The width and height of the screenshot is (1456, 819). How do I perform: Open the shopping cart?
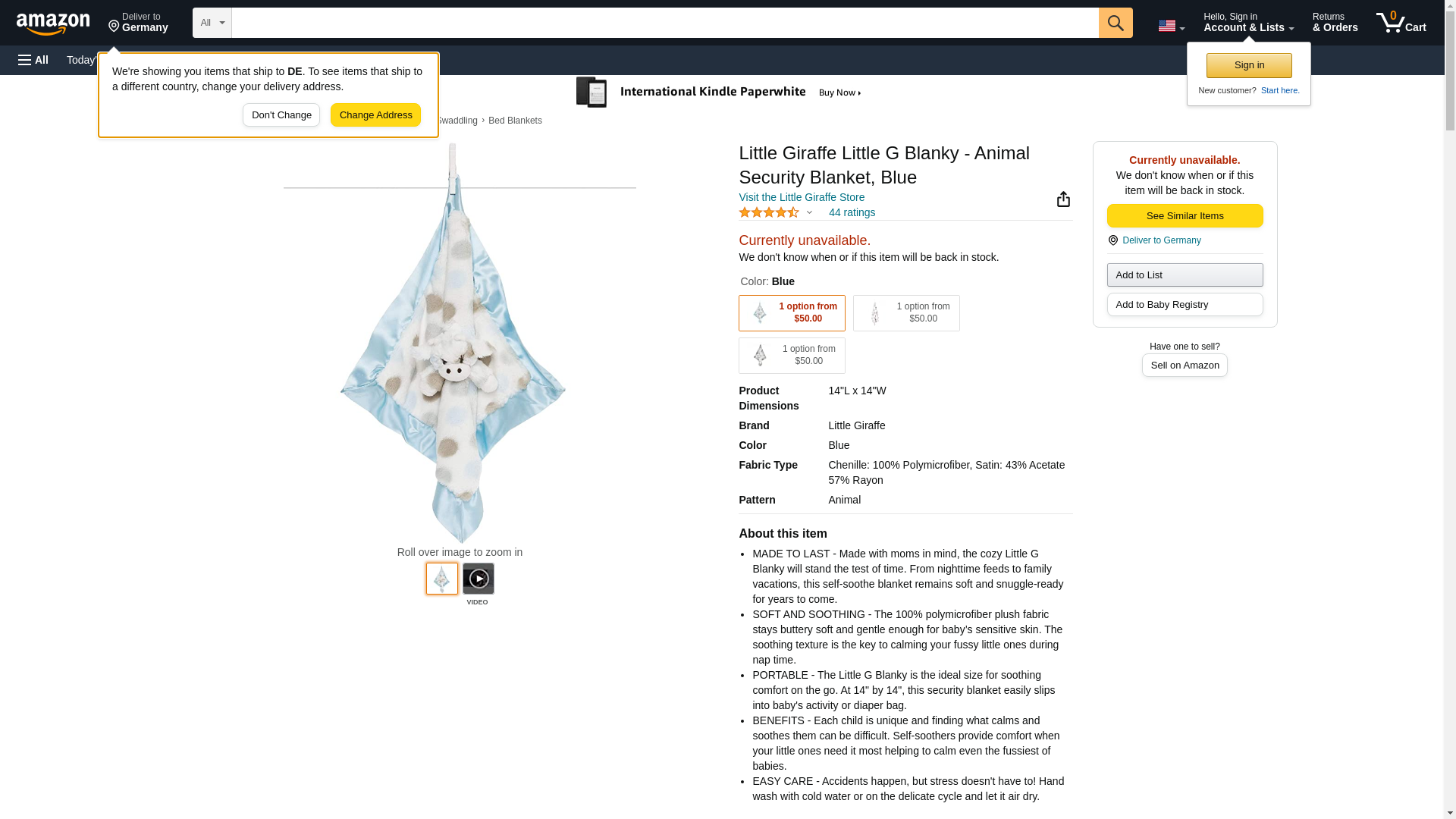[x=1401, y=23]
